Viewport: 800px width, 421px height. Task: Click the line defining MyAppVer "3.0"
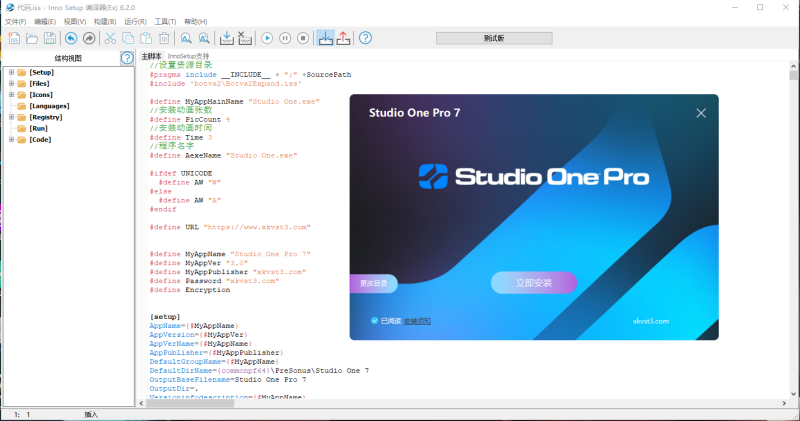click(x=198, y=263)
